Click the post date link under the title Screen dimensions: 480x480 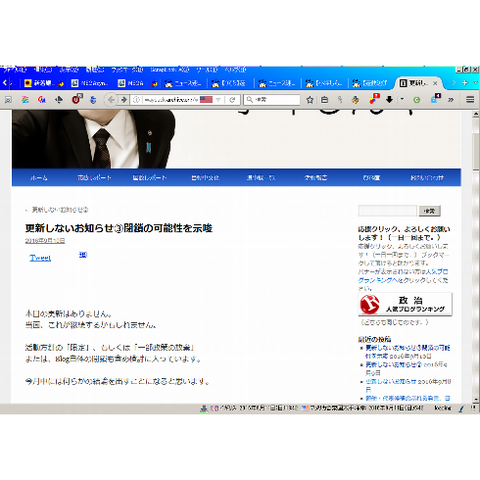tap(45, 241)
